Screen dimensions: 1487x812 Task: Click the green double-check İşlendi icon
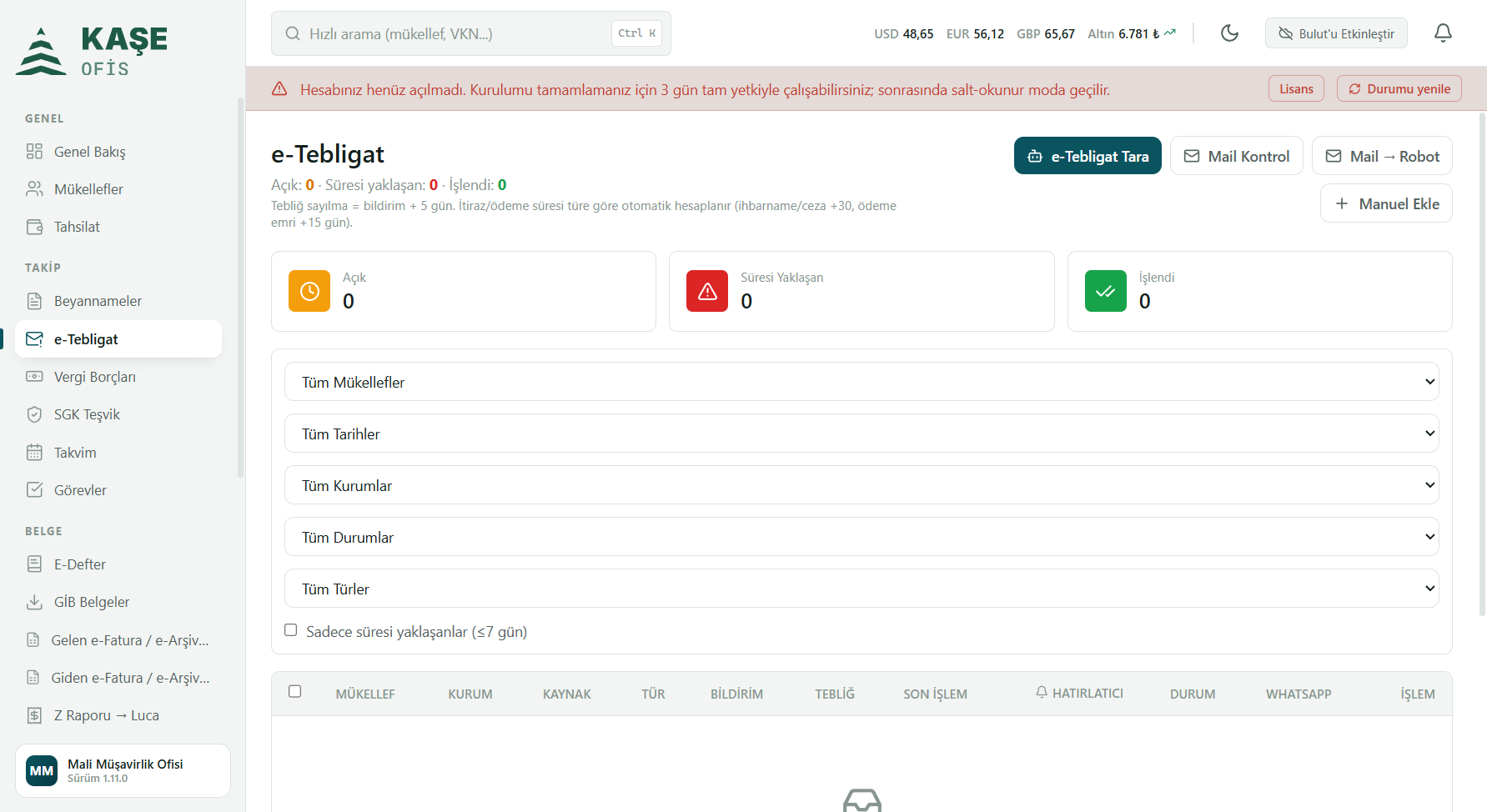1106,291
